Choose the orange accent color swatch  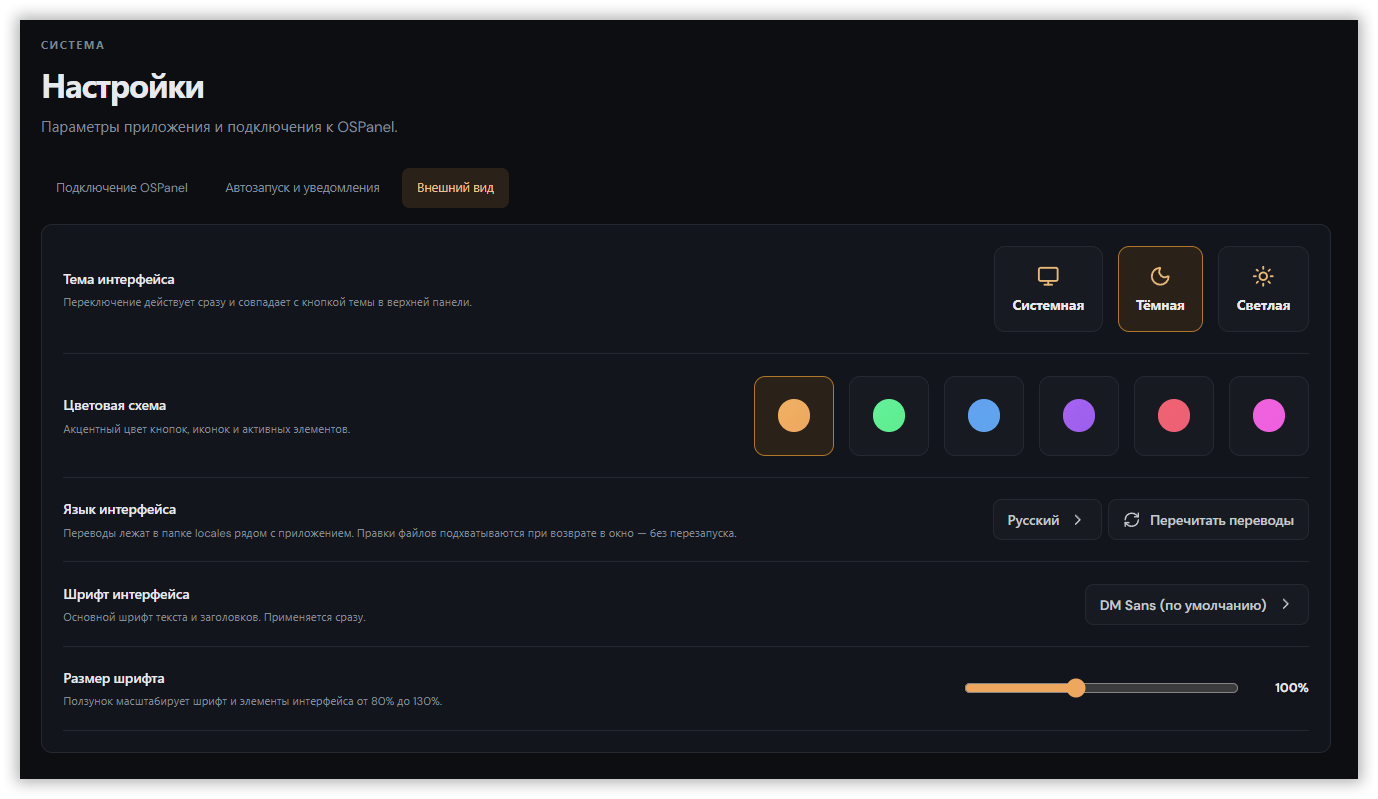(794, 416)
